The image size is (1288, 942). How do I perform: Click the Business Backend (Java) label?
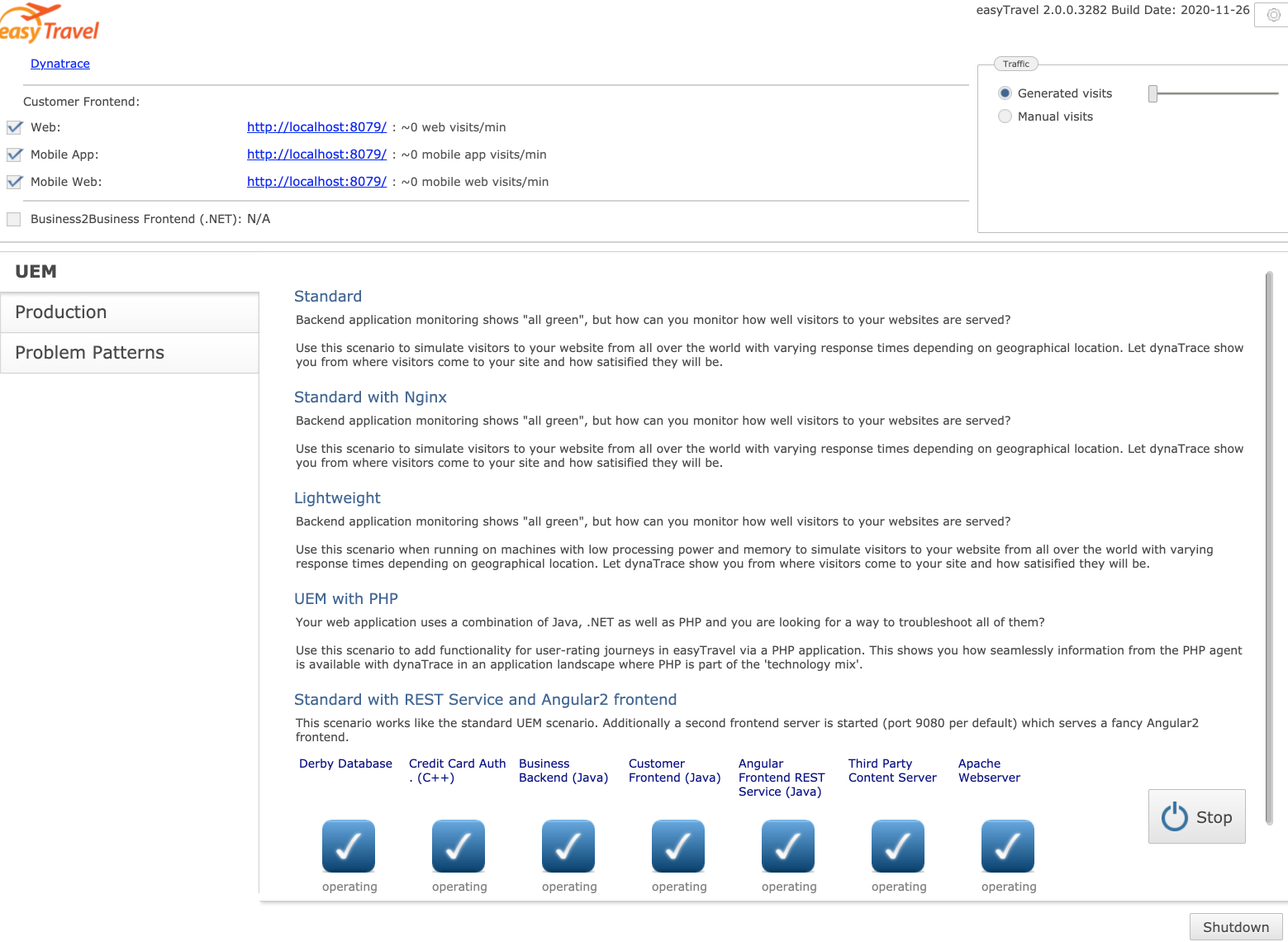[x=563, y=771]
